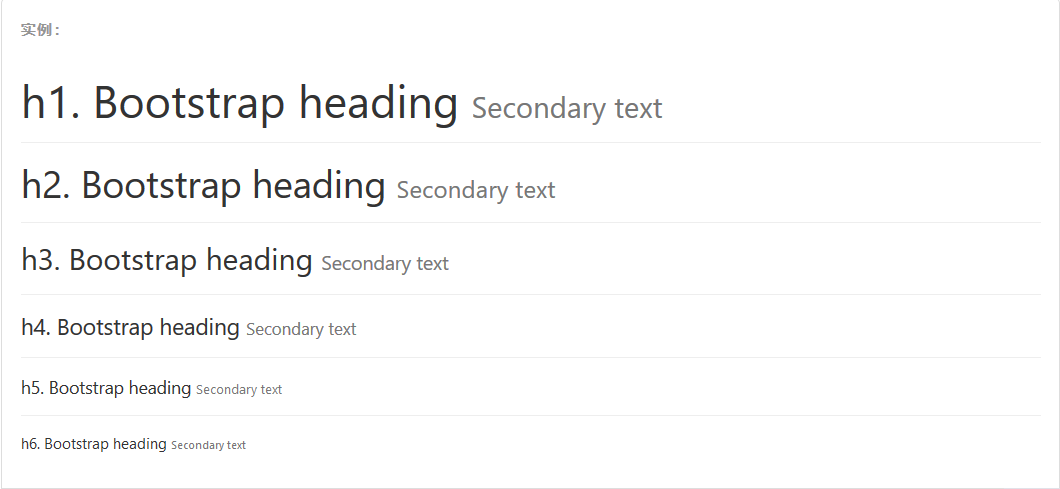1060x489 pixels.
Task: Click the word "Bootstrap" in the h2 line
Action: 161,185
